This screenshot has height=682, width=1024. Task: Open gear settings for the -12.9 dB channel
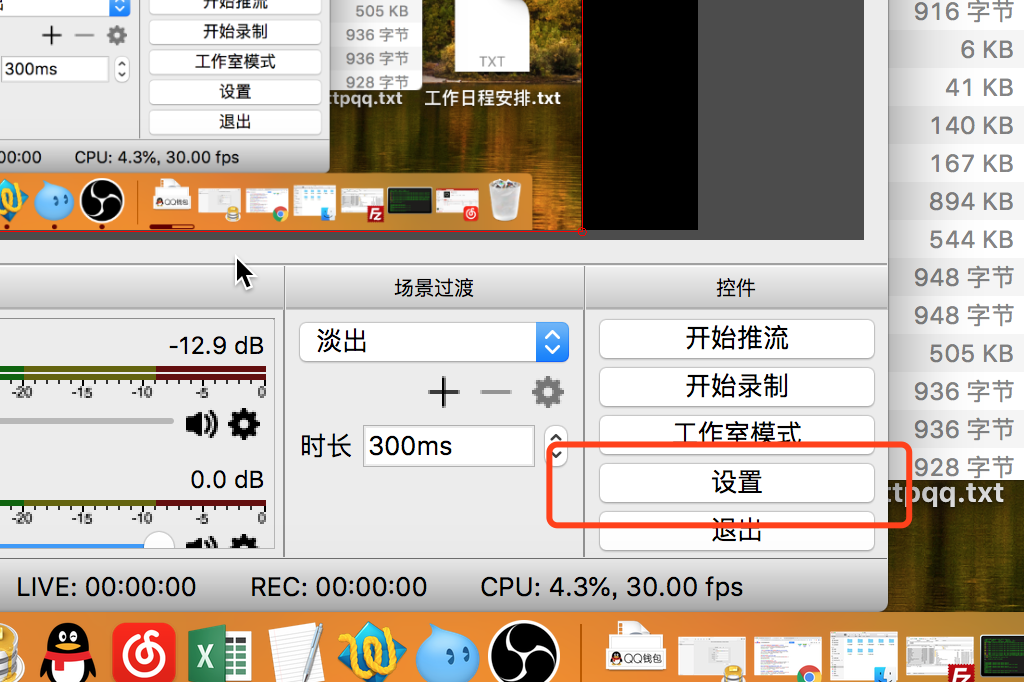pyautogui.click(x=244, y=425)
